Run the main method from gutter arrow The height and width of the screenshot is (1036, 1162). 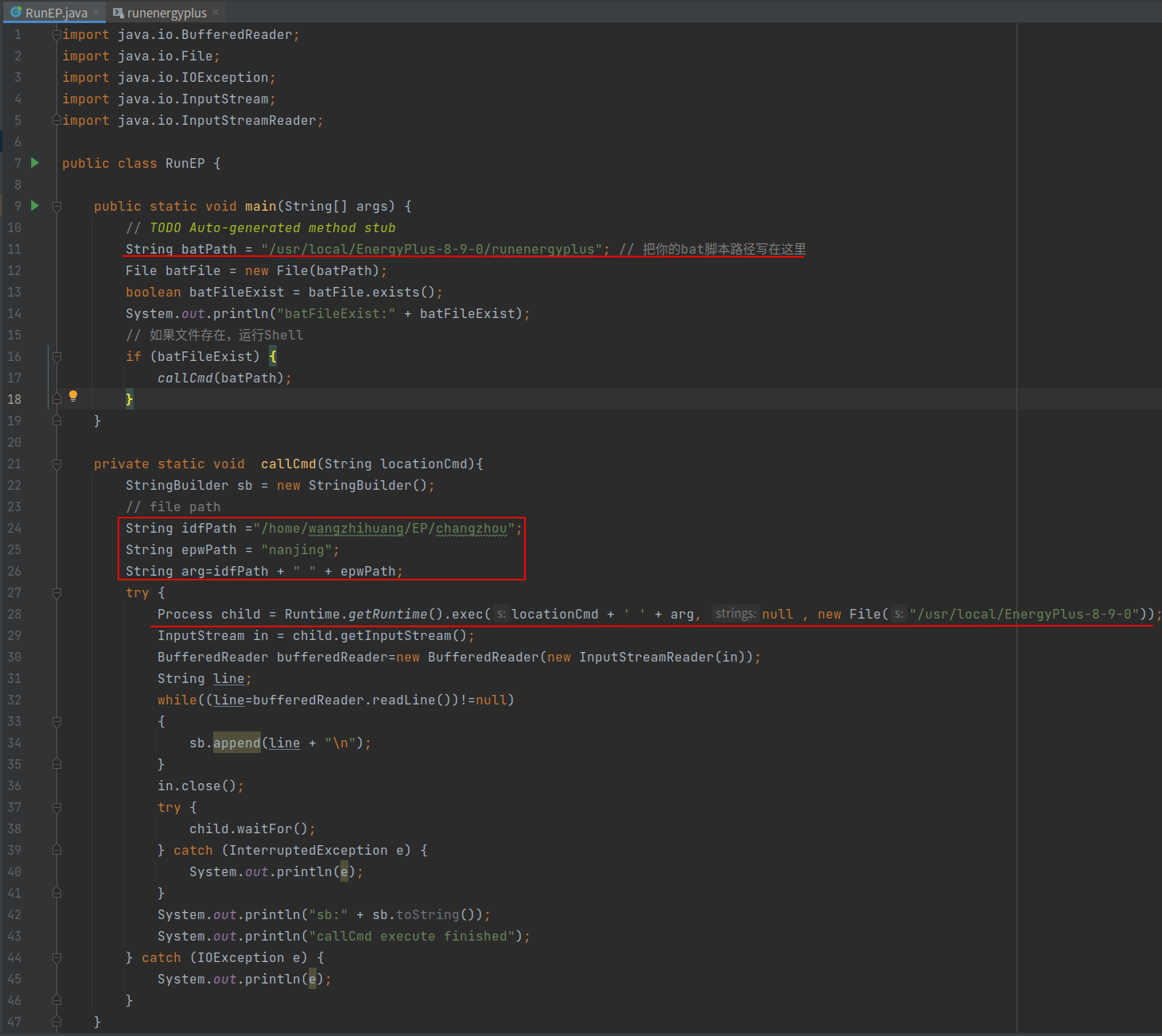(x=35, y=205)
